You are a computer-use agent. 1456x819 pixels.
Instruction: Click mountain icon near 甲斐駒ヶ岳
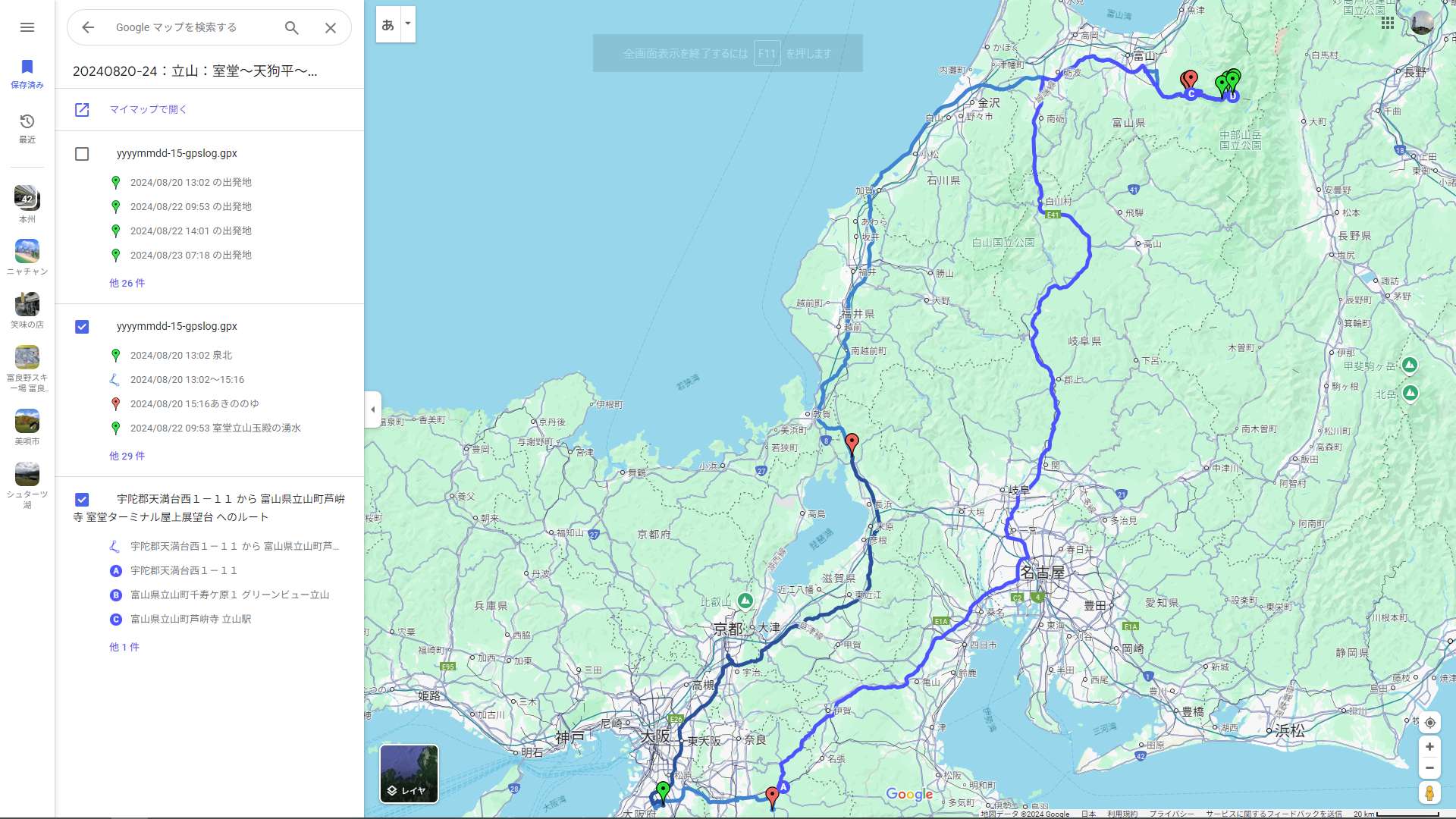[x=1410, y=365]
